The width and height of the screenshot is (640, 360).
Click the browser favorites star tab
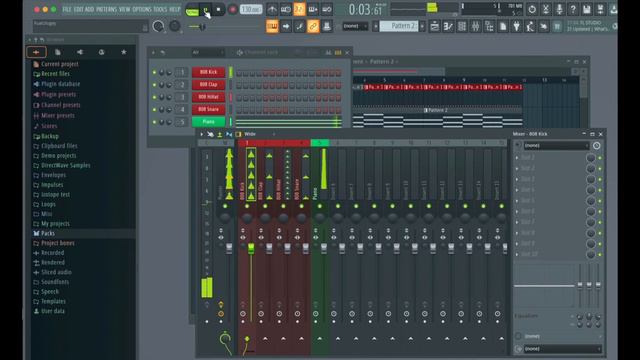[124, 52]
